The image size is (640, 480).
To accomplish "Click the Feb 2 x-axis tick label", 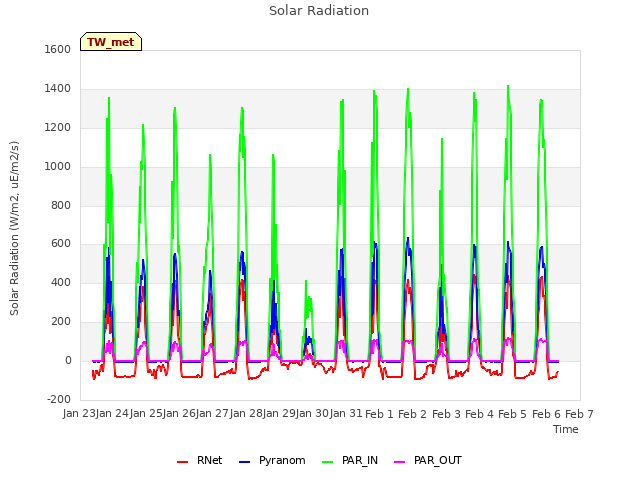I will click(x=413, y=414).
